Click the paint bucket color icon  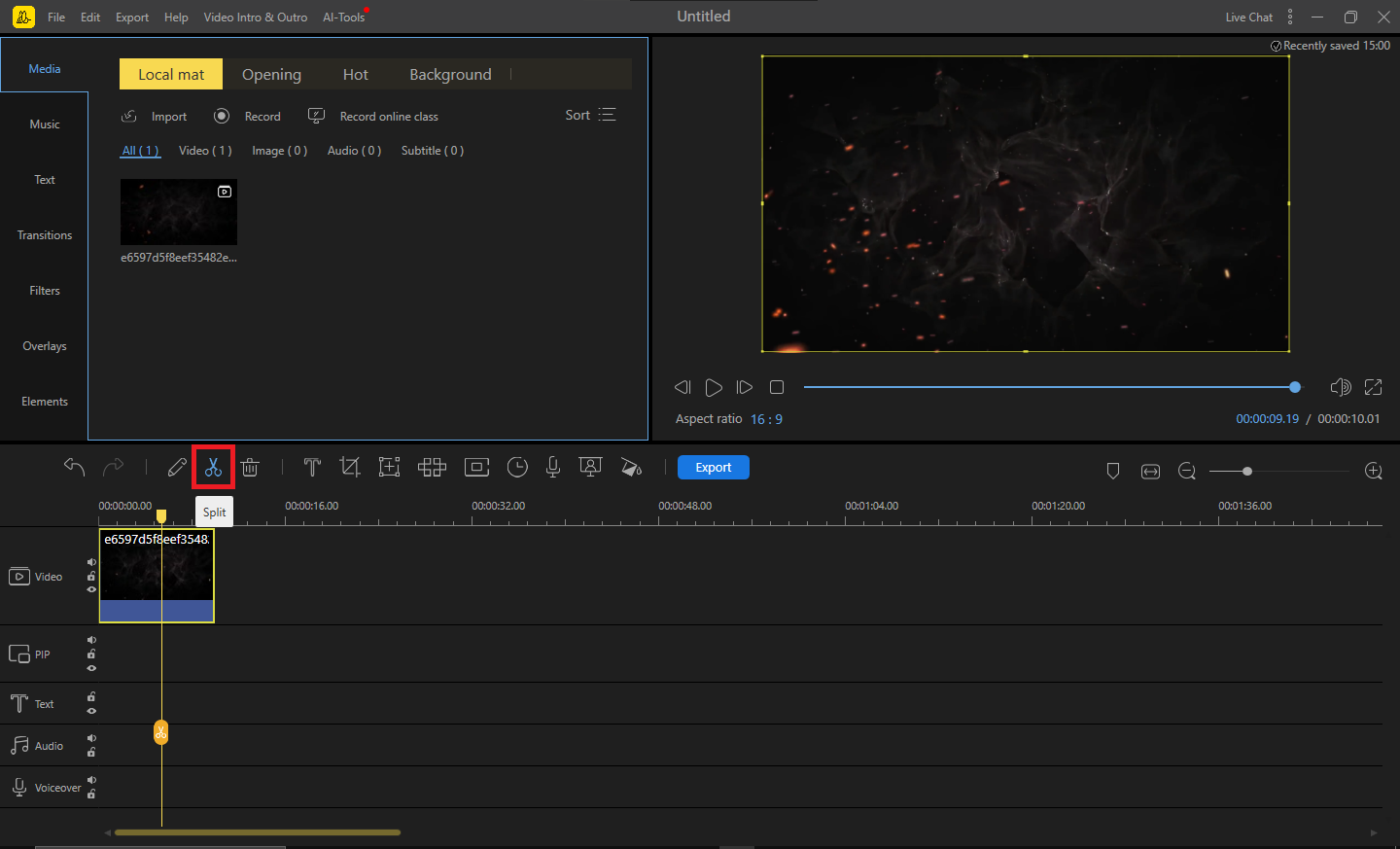631,468
